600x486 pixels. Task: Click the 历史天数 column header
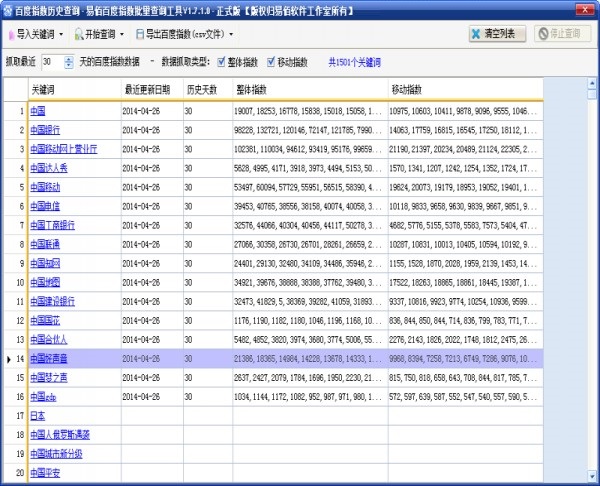203,90
